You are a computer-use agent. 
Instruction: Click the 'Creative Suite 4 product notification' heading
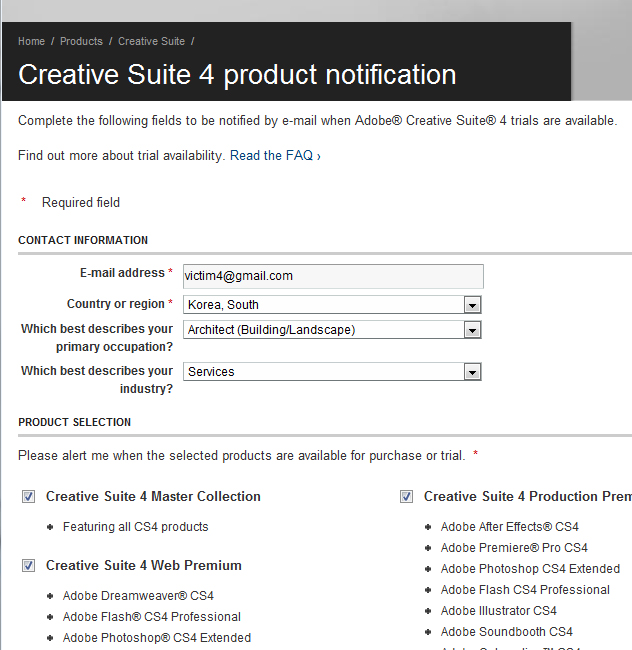[237, 75]
